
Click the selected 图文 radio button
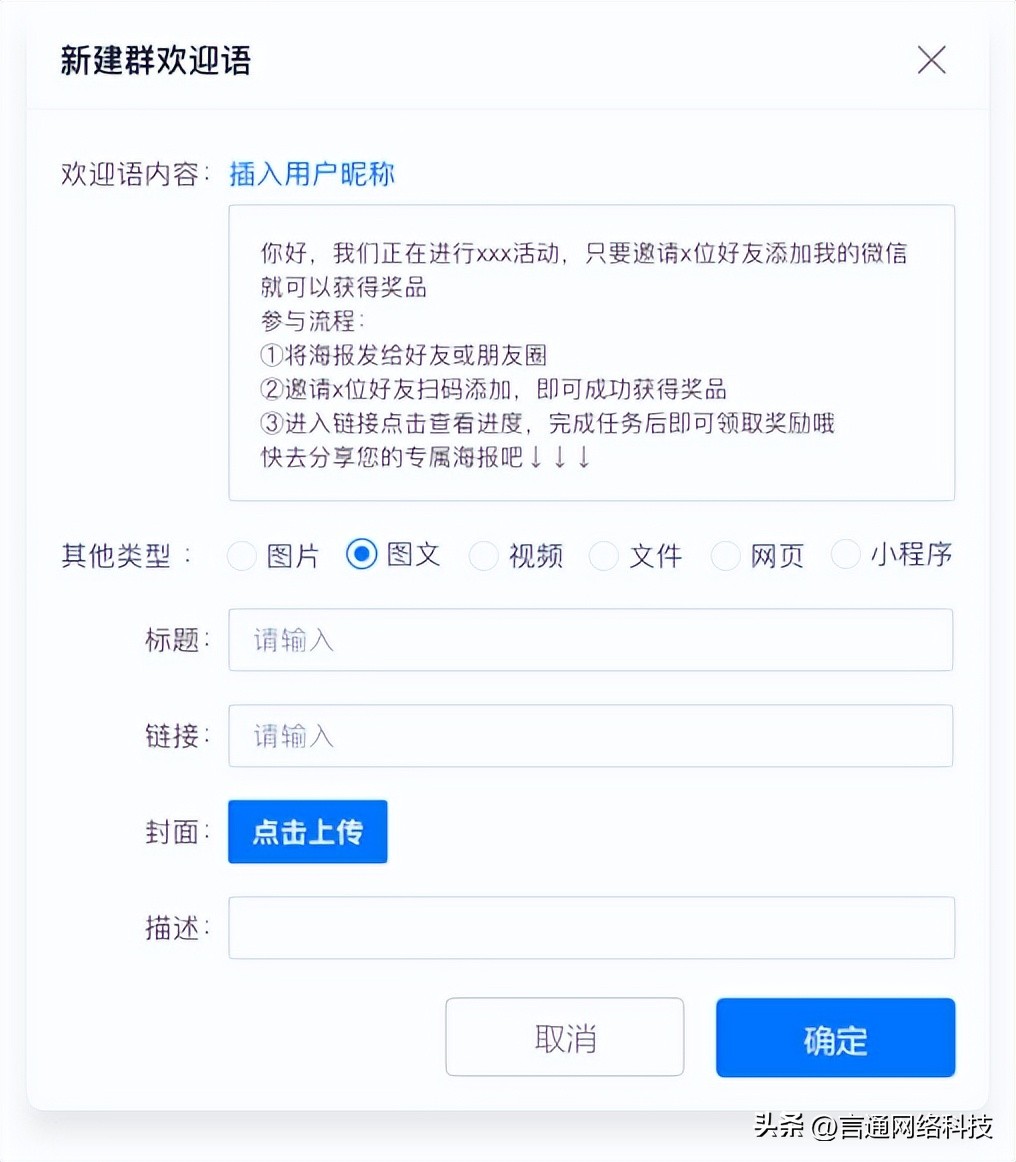[361, 555]
